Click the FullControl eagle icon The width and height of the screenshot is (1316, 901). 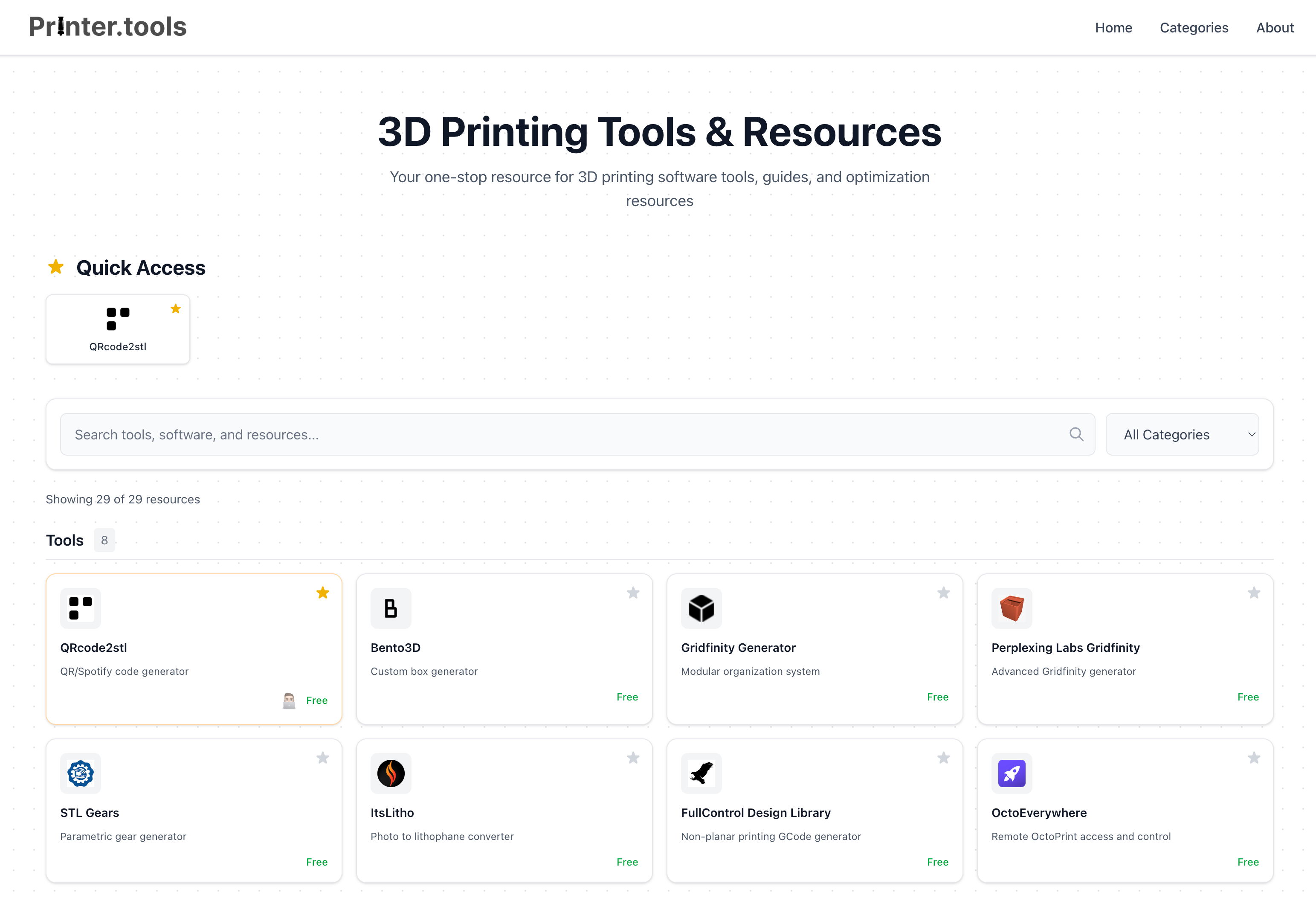[701, 773]
